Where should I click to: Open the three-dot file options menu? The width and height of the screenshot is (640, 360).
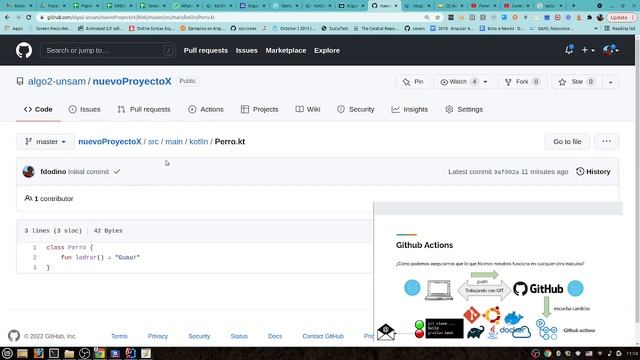[x=607, y=142]
